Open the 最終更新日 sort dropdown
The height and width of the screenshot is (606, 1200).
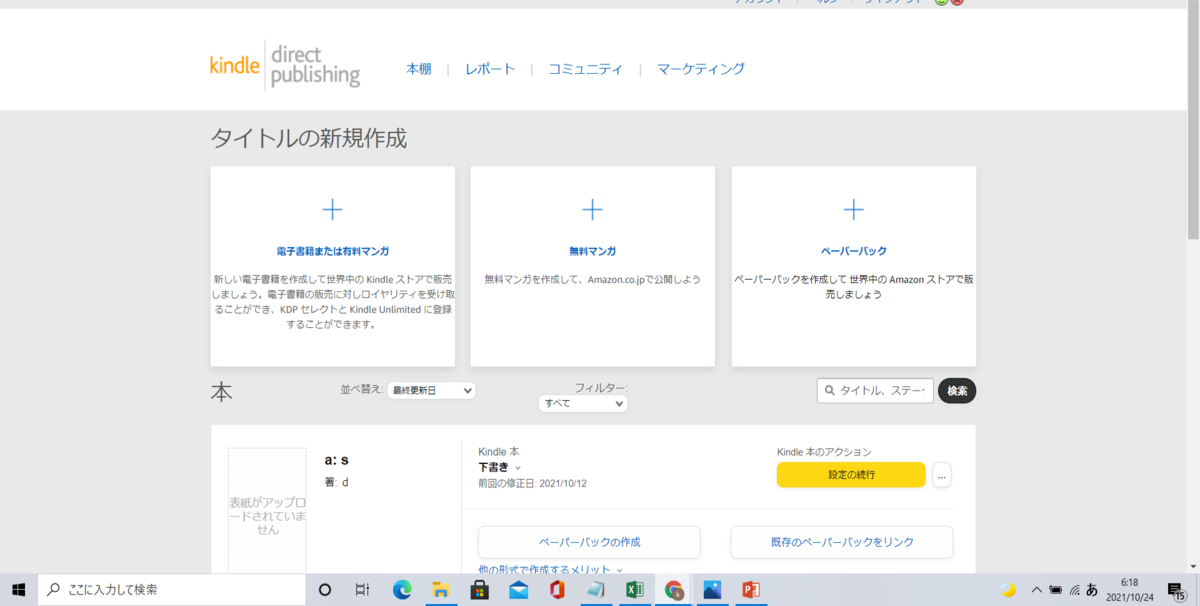pyautogui.click(x=431, y=390)
